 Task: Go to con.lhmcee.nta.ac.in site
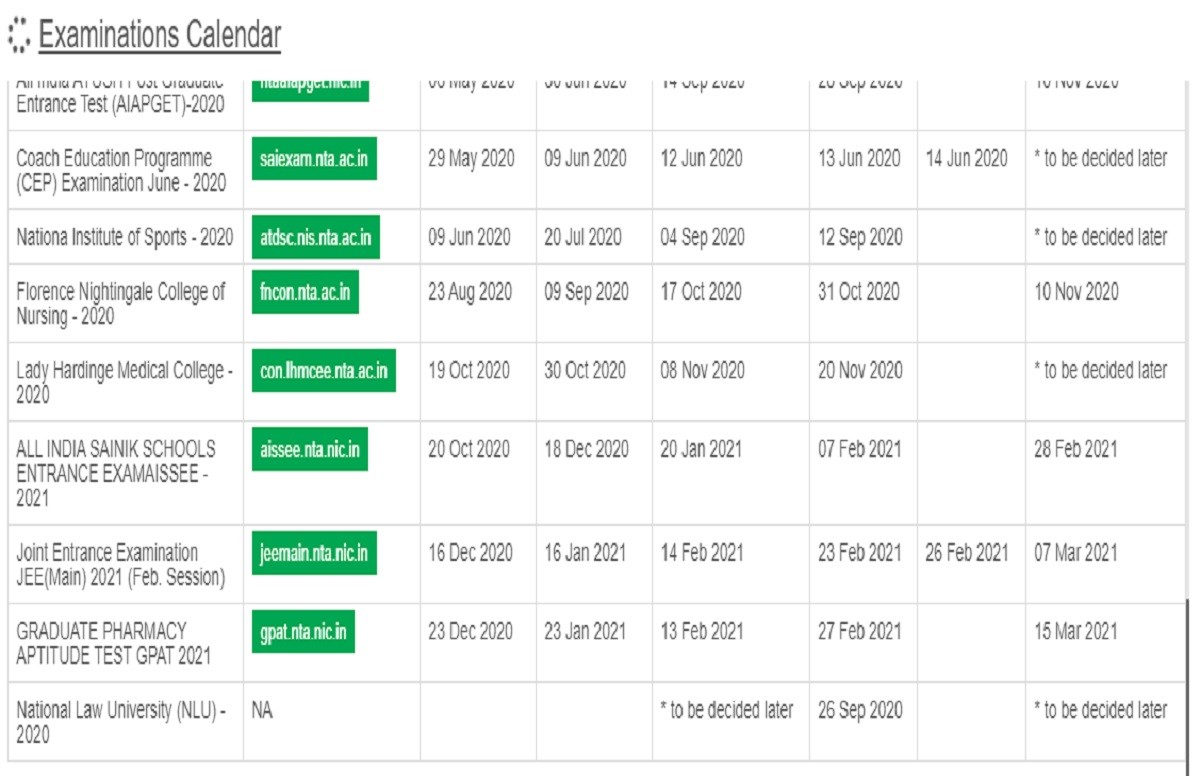click(x=323, y=371)
